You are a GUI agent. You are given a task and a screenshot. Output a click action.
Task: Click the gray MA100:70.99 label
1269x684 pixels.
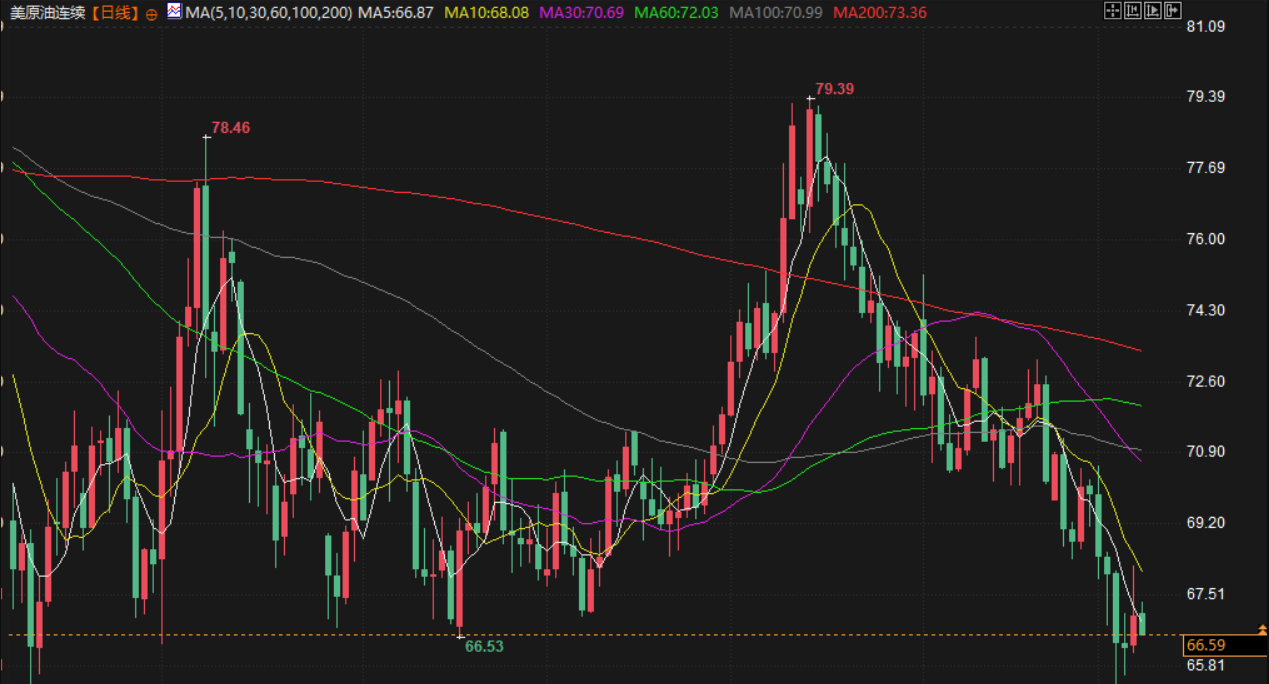(x=777, y=12)
